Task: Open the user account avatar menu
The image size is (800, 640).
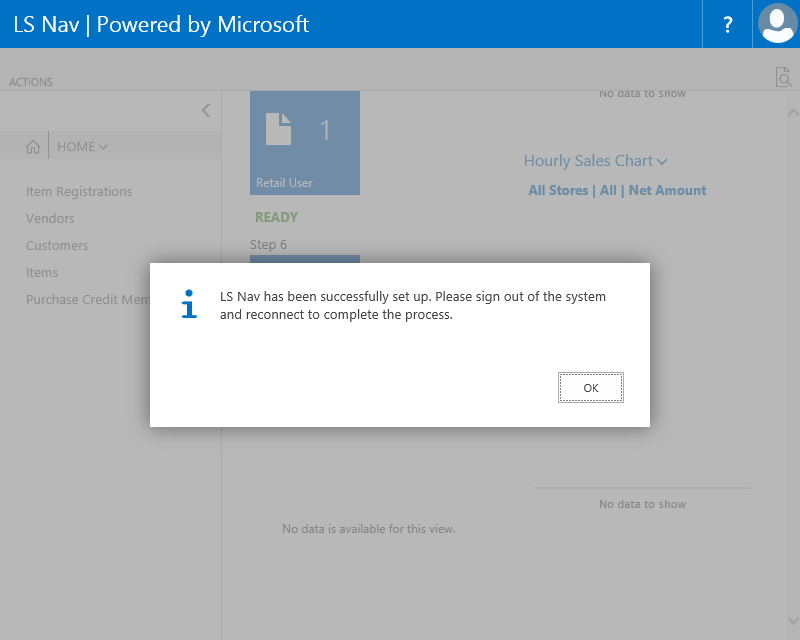Action: 777,24
